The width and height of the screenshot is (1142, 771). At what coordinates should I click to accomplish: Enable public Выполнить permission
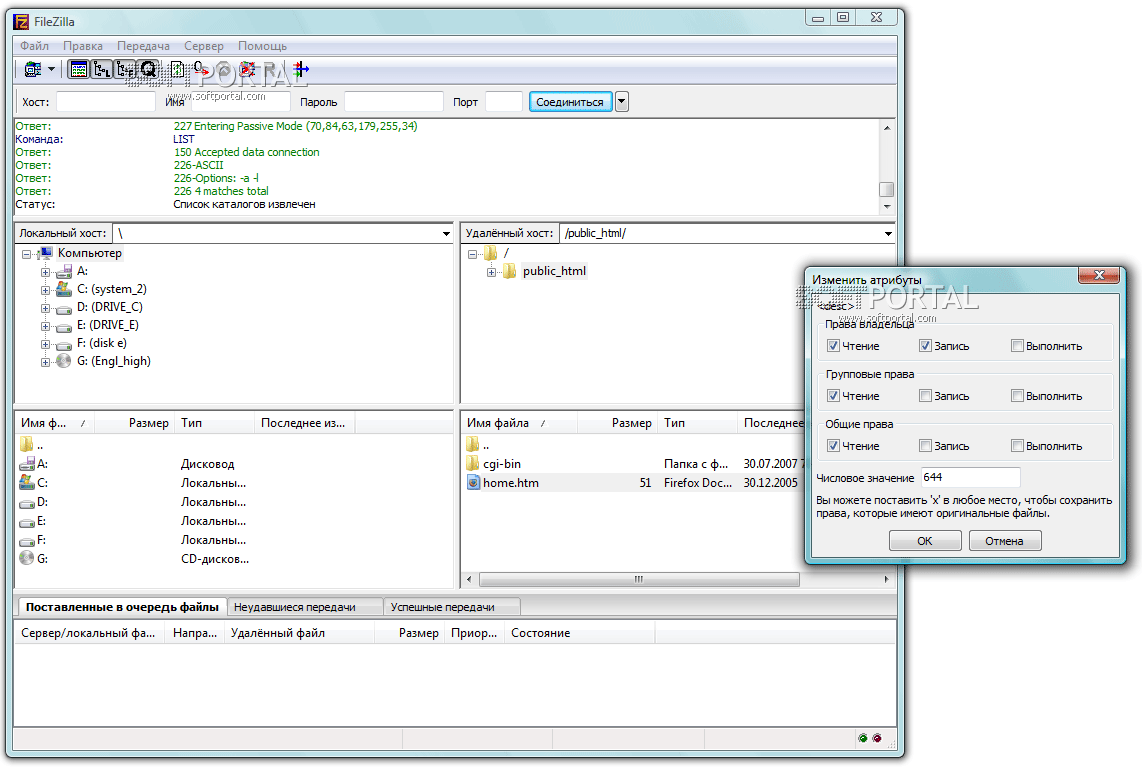pos(1017,446)
